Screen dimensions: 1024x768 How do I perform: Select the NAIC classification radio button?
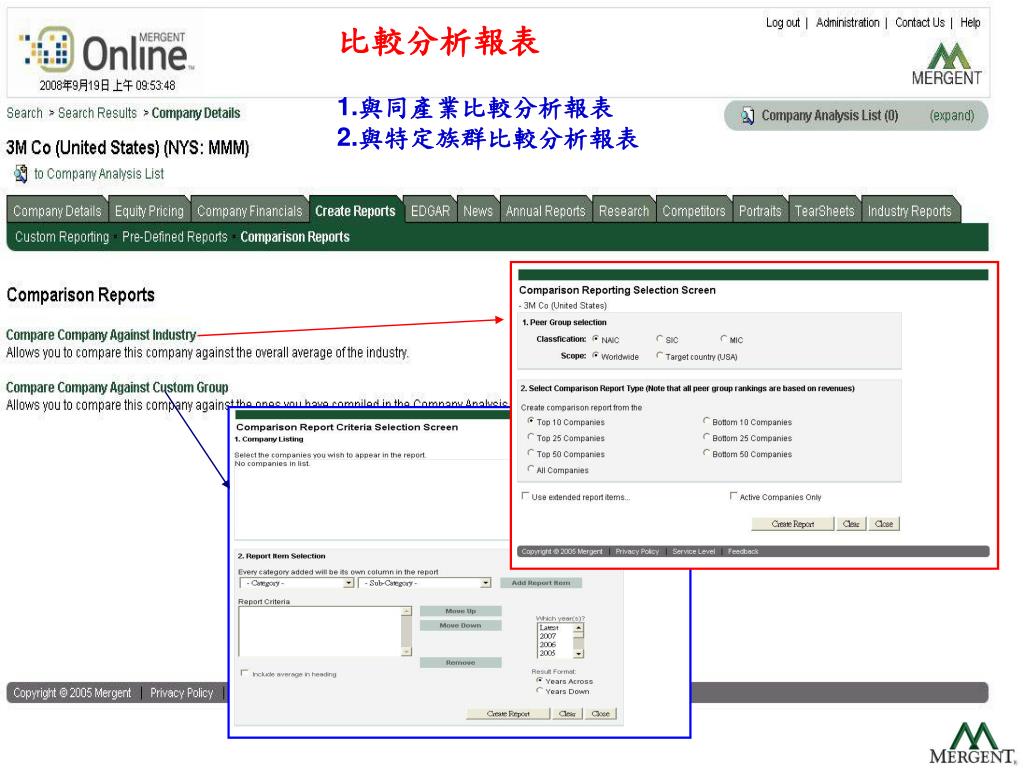click(596, 339)
